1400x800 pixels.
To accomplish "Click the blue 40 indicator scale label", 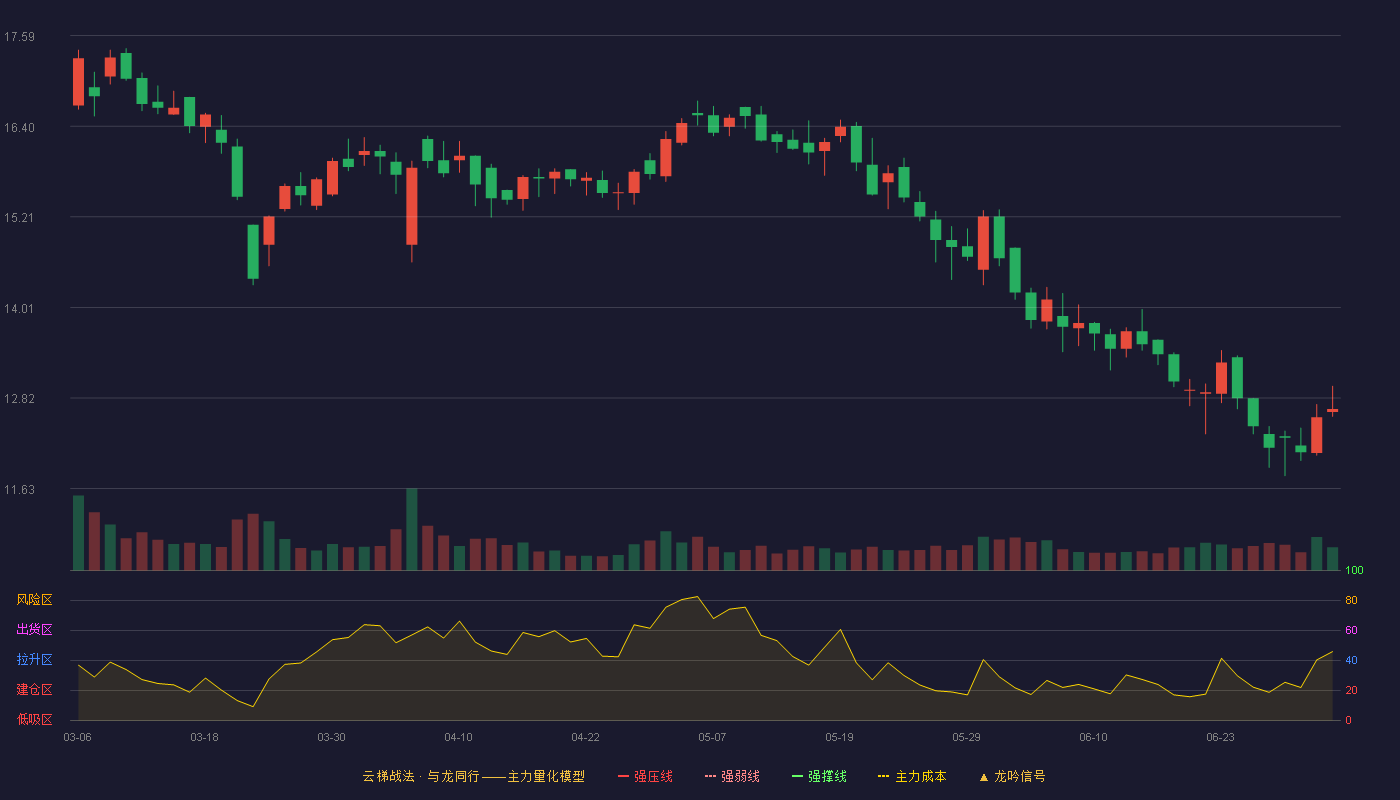I will tap(1351, 660).
